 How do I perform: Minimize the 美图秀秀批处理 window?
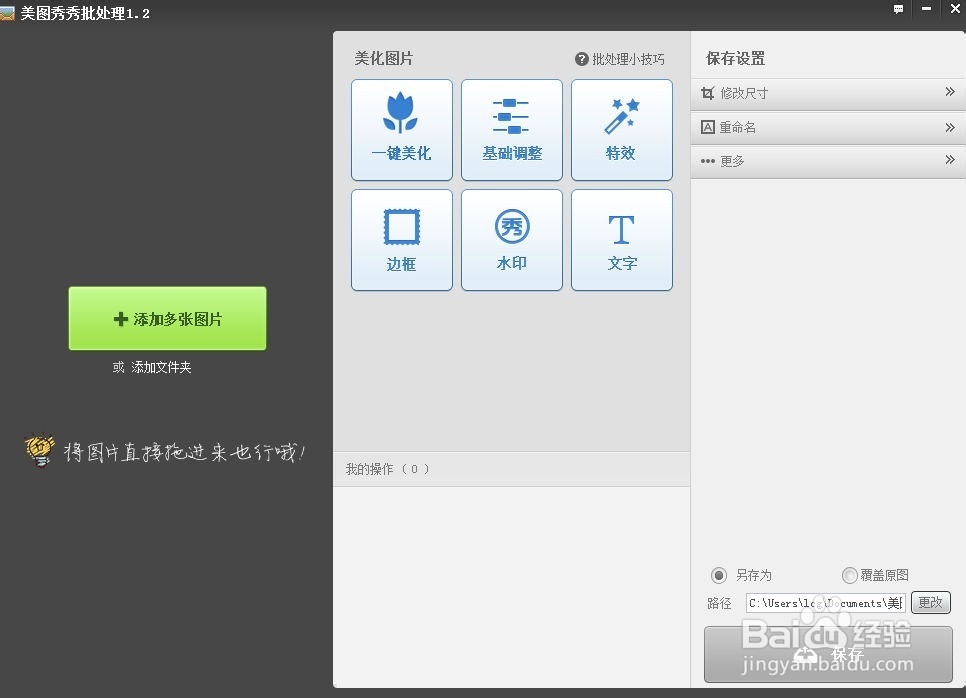[926, 9]
